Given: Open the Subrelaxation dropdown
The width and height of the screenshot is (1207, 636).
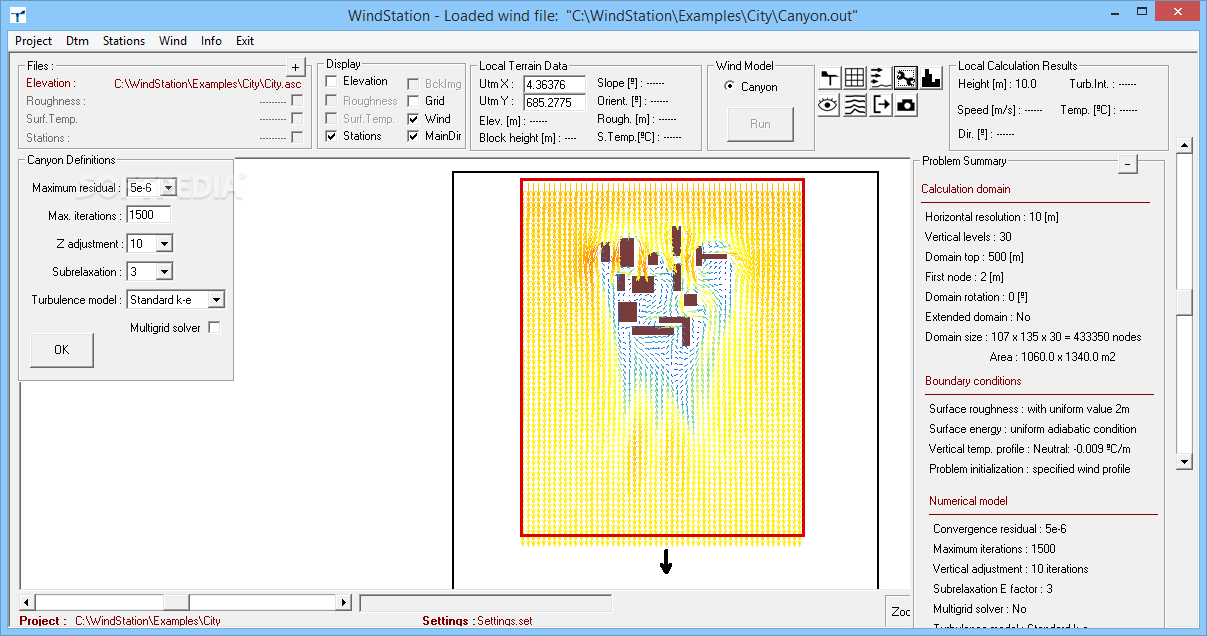Looking at the screenshot, I should 164,271.
